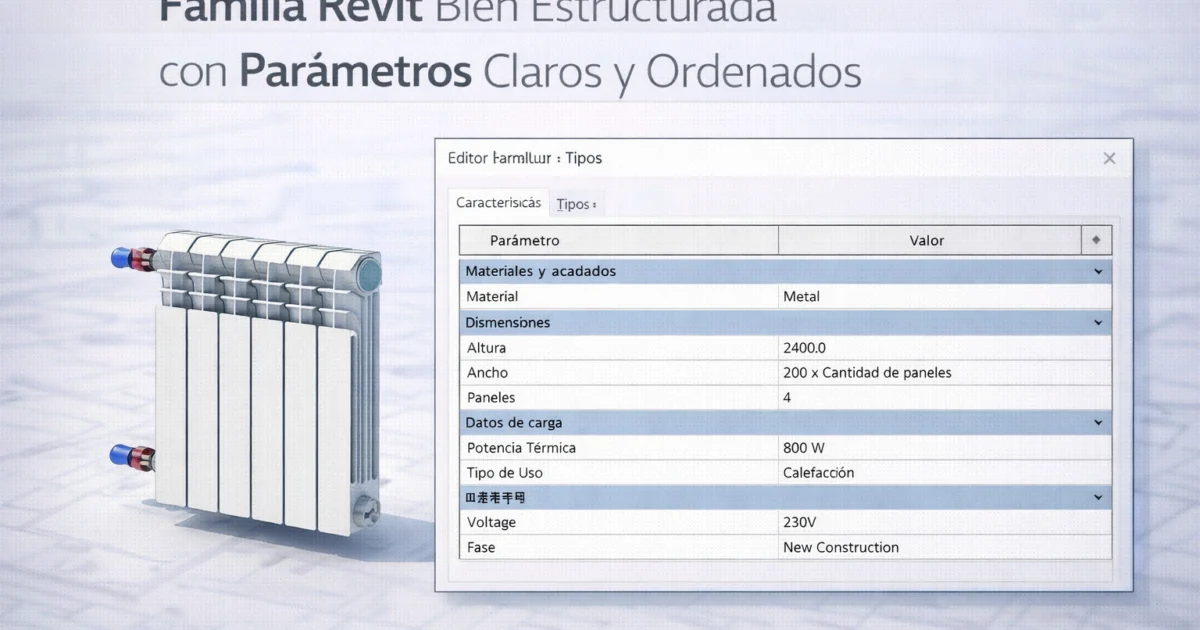The height and width of the screenshot is (630, 1200).
Task: Collapse the Dimensiones section chevron
Action: (x=1098, y=322)
